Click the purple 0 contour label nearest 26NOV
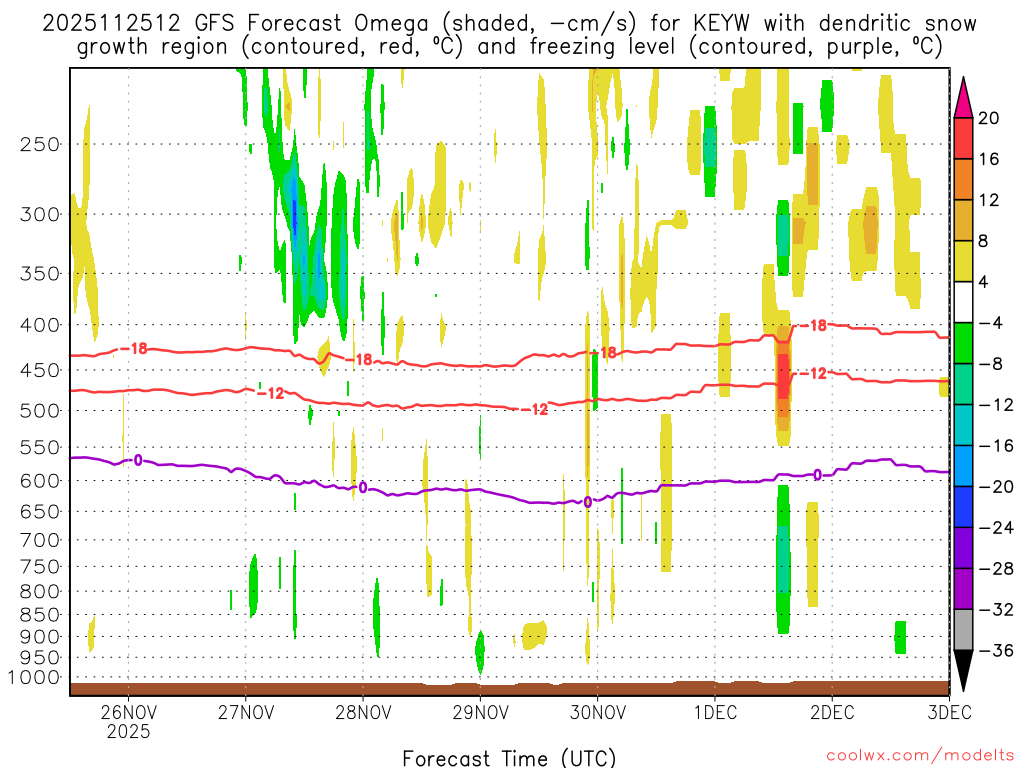This screenshot has width=1024, height=768. coord(138,460)
